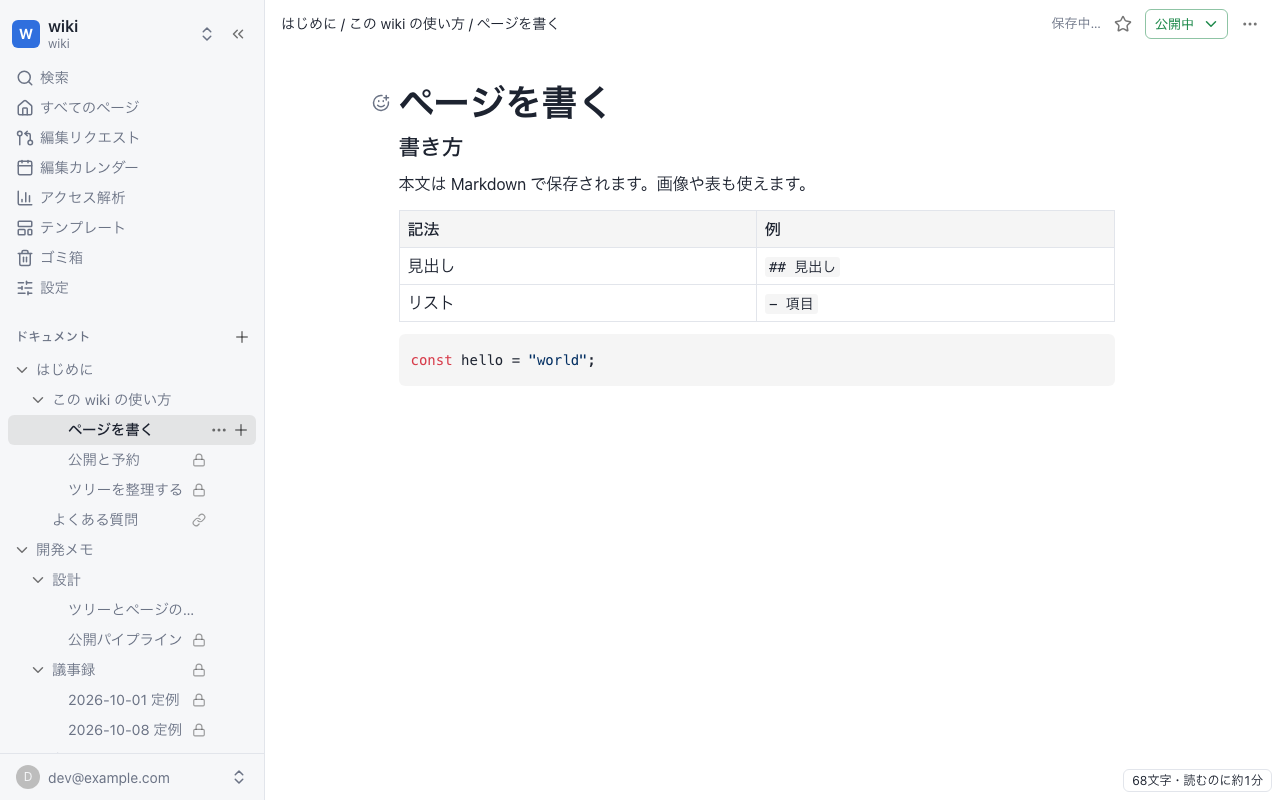Open the 公開中 status dropdown
Image resolution: width=1280 pixels, height=800 pixels.
(x=1186, y=24)
